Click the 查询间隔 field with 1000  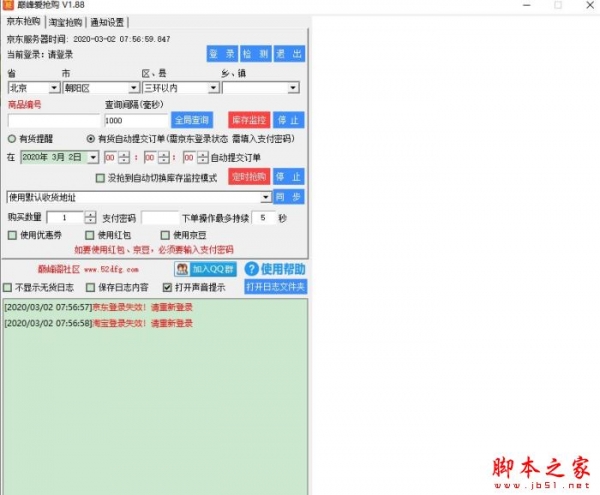136,120
